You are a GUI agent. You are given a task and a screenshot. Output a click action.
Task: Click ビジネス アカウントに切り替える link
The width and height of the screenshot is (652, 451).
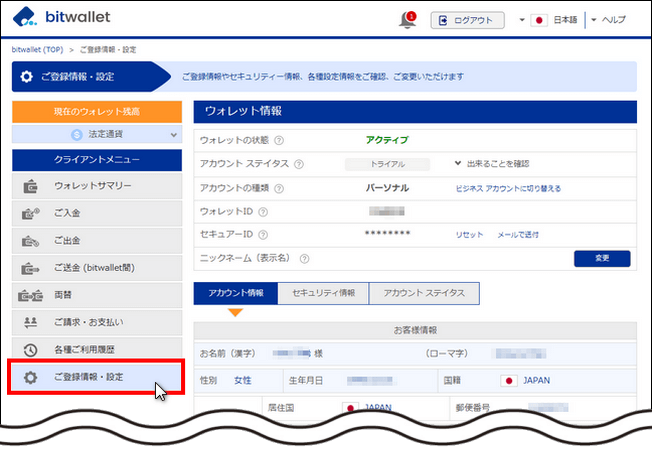[508, 188]
